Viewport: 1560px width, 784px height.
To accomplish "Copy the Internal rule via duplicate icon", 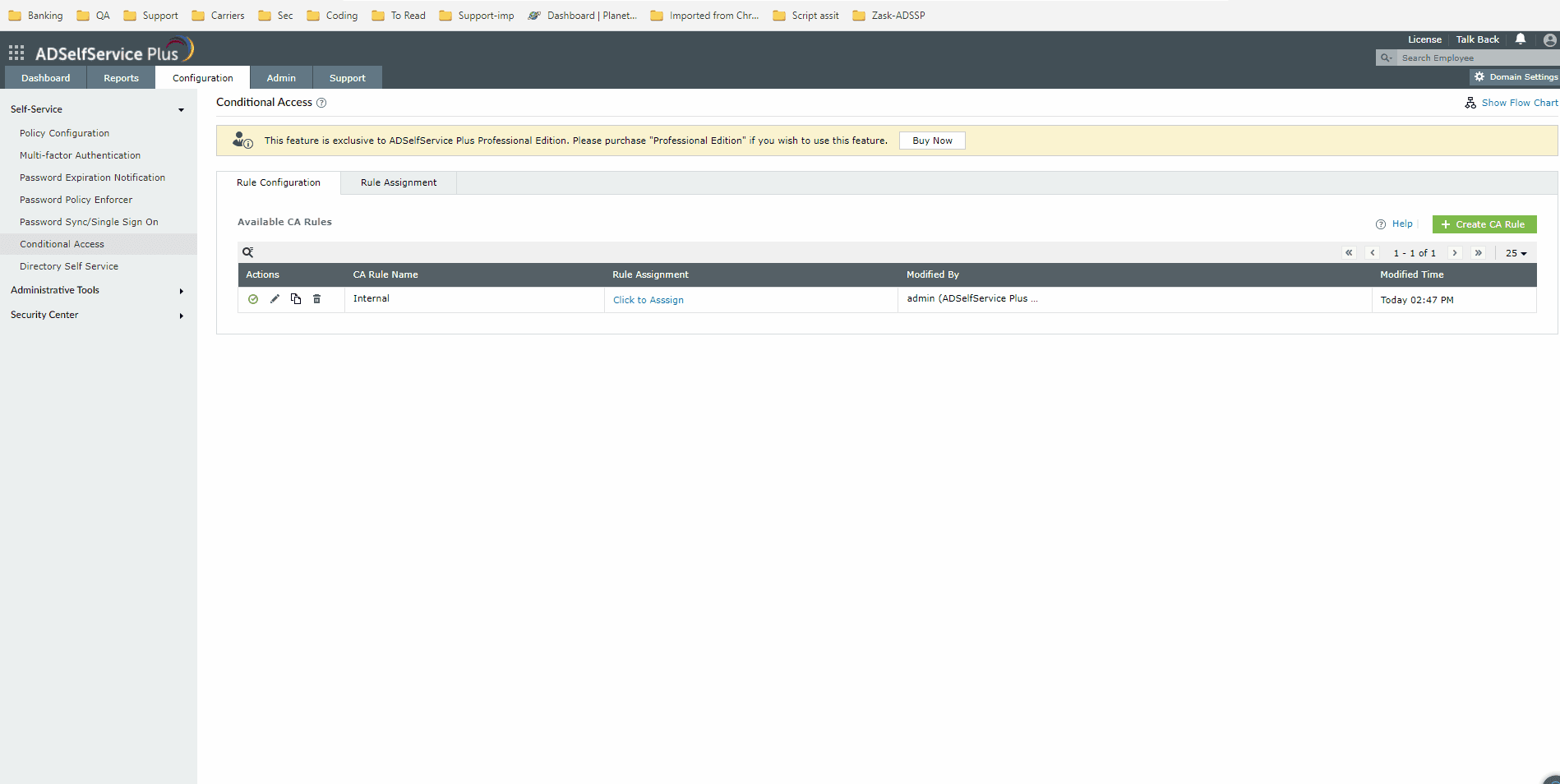I will 296,299.
